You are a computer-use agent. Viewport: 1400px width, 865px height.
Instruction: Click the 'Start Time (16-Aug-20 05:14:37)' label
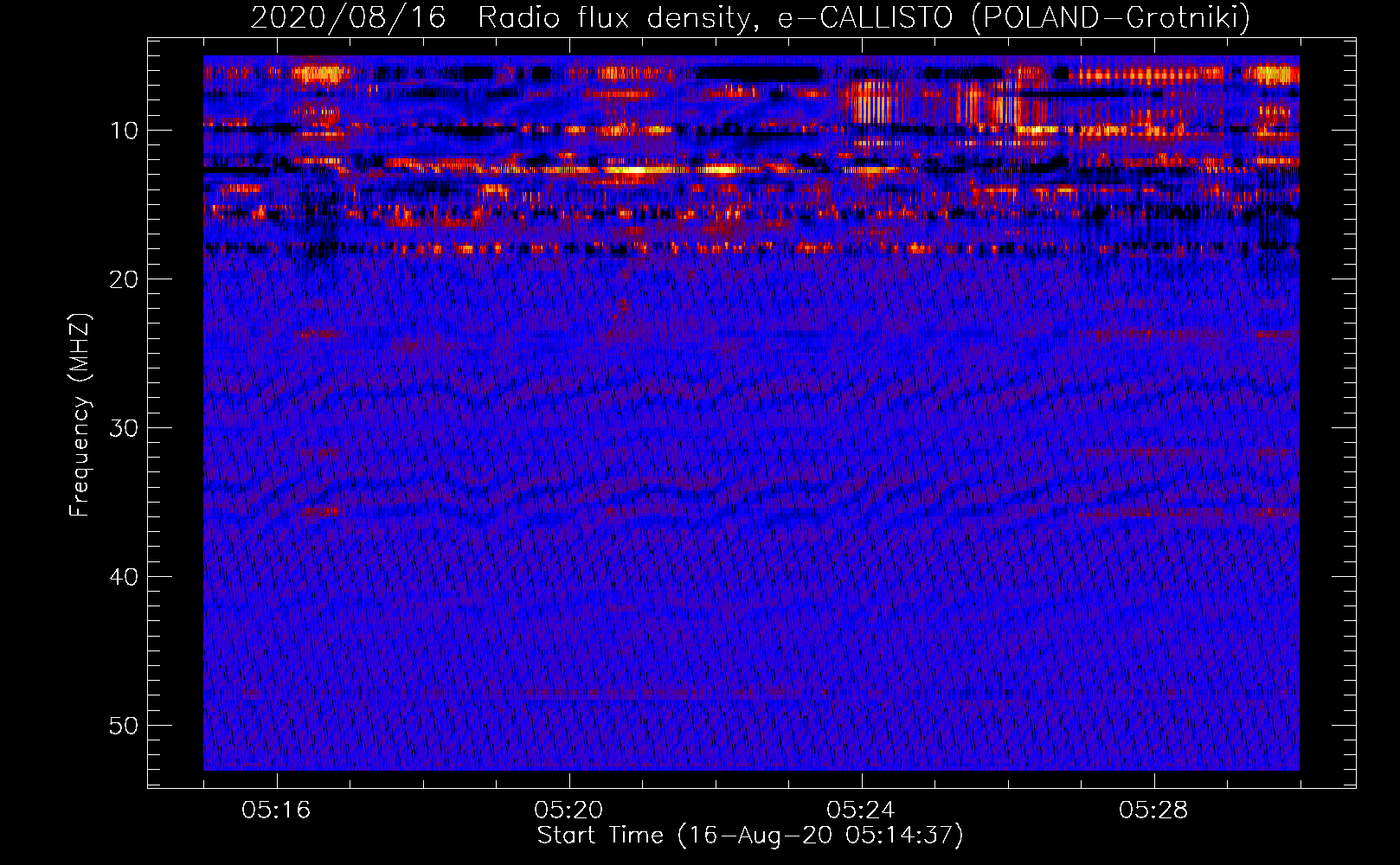point(750,836)
